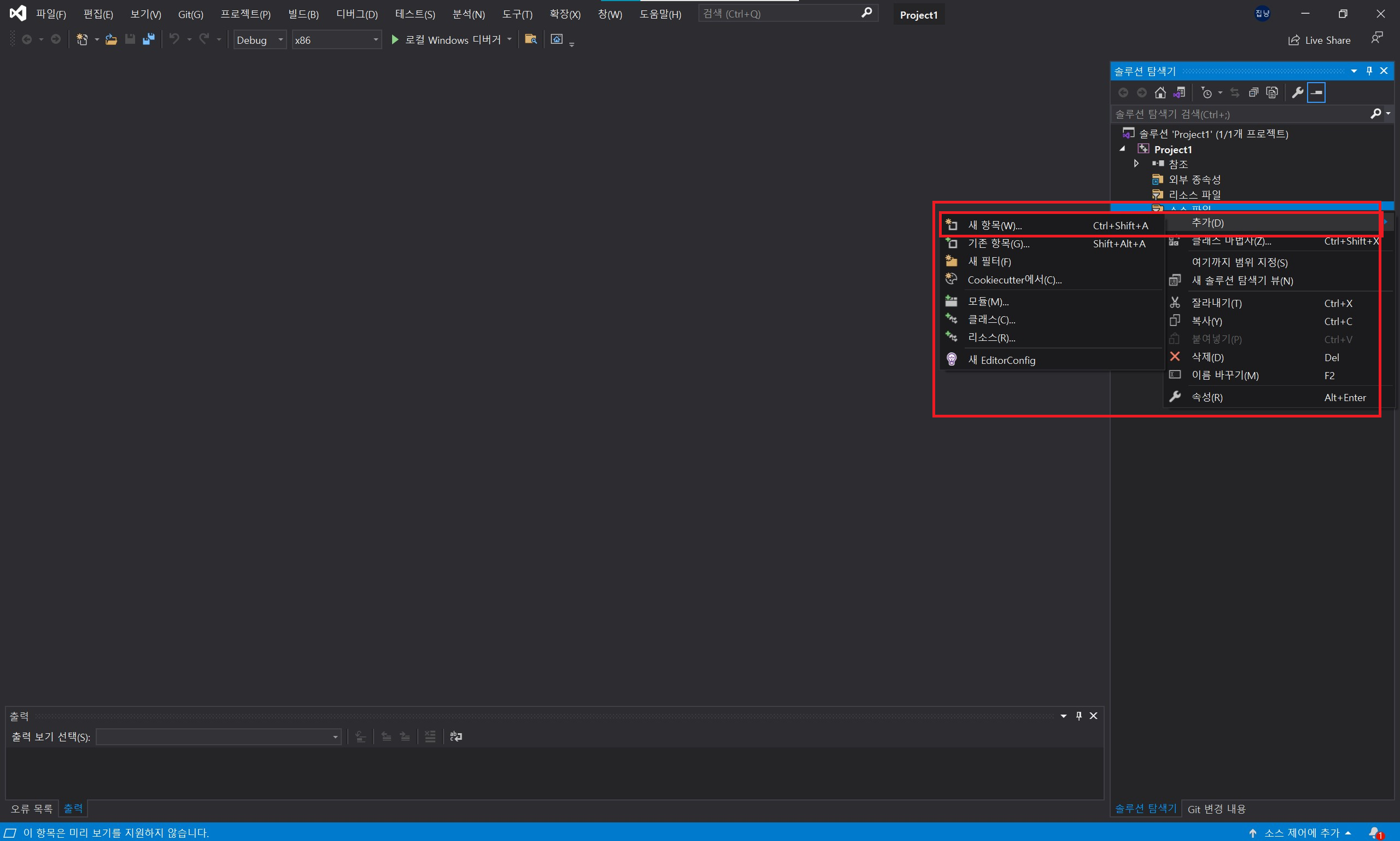The height and width of the screenshot is (841, 1400).
Task: Click the Solution Explorer wrench properties icon
Action: pos(1297,92)
